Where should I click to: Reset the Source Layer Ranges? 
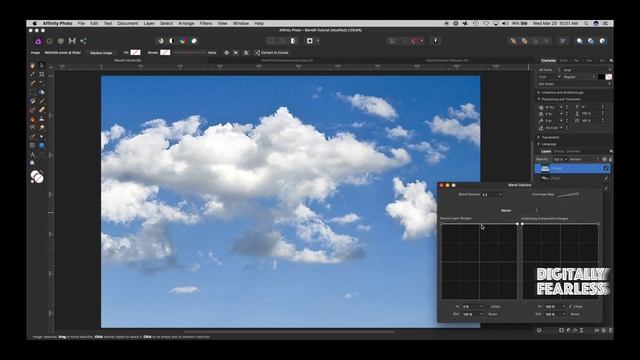[x=493, y=314]
